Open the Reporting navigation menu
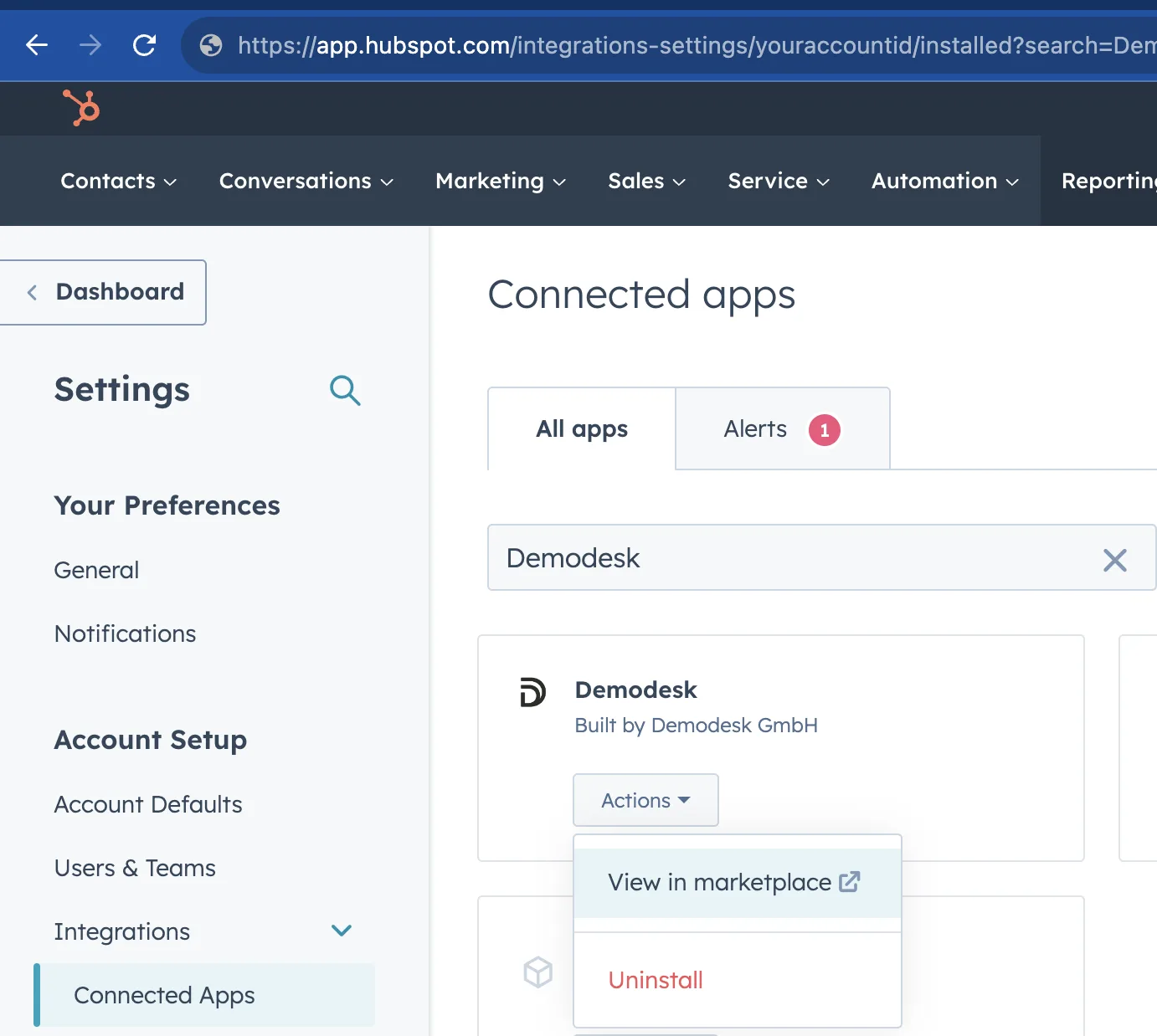The image size is (1157, 1036). 1109,181
